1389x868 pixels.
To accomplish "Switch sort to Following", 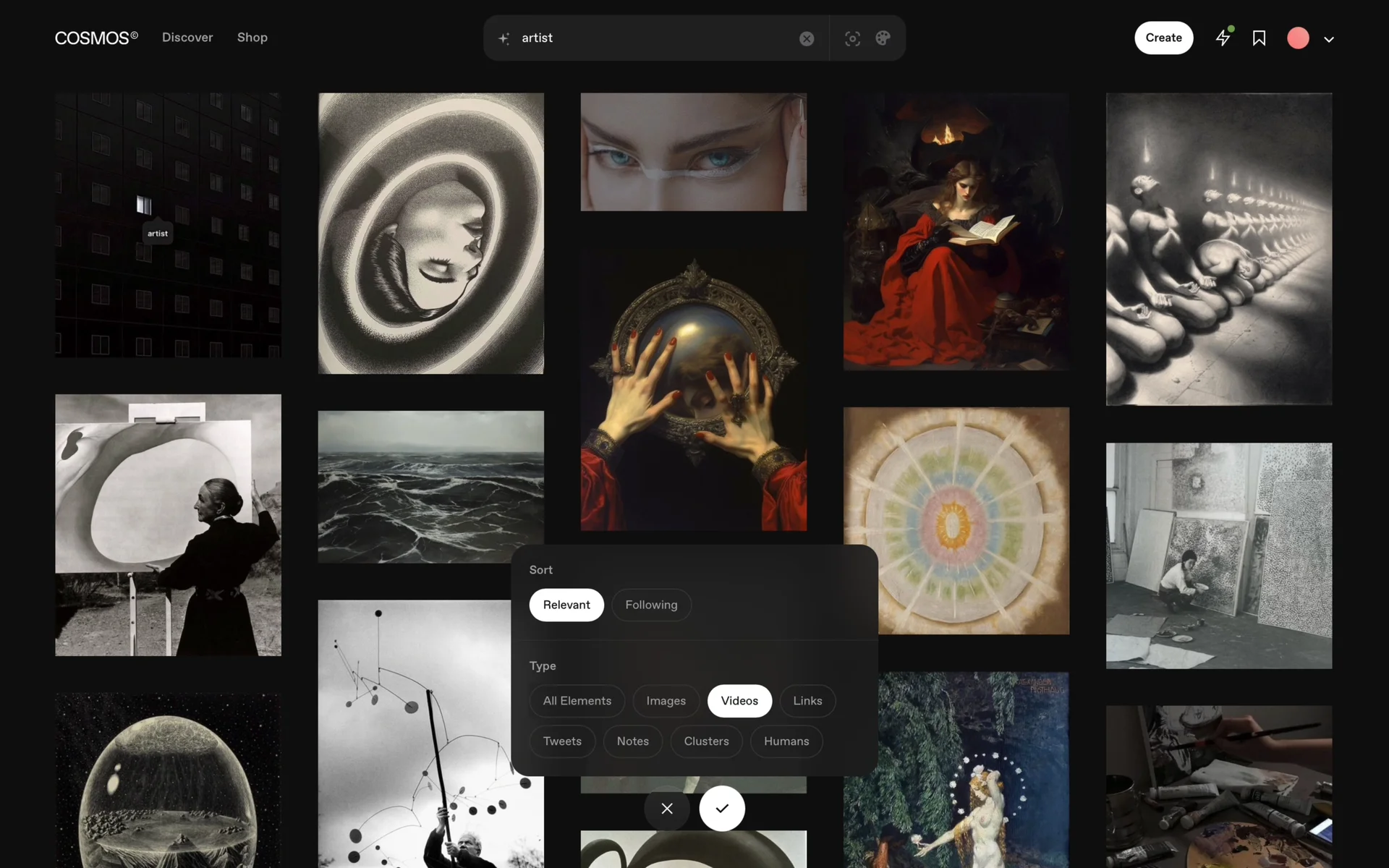I will (x=651, y=605).
